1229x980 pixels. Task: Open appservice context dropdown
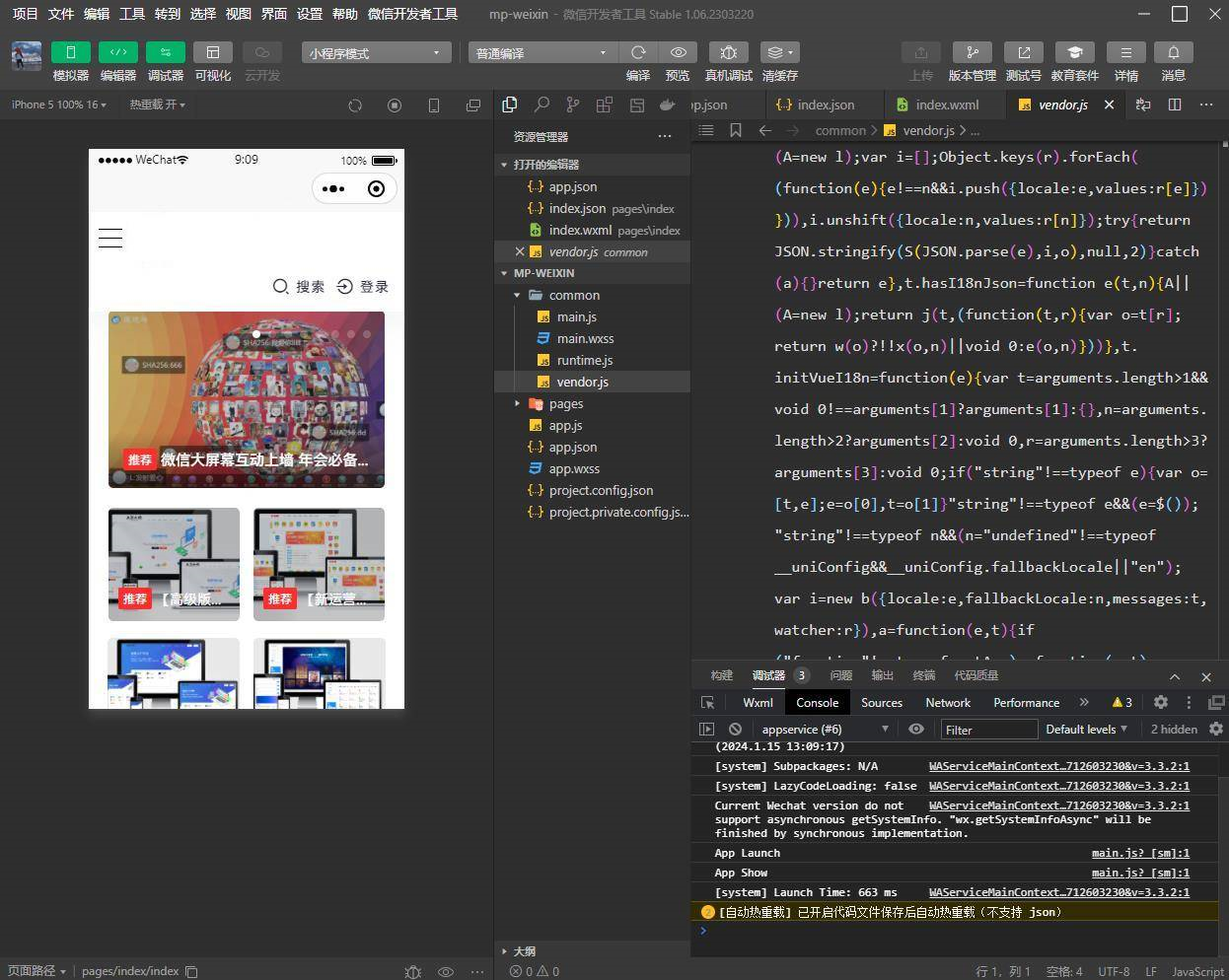825,729
